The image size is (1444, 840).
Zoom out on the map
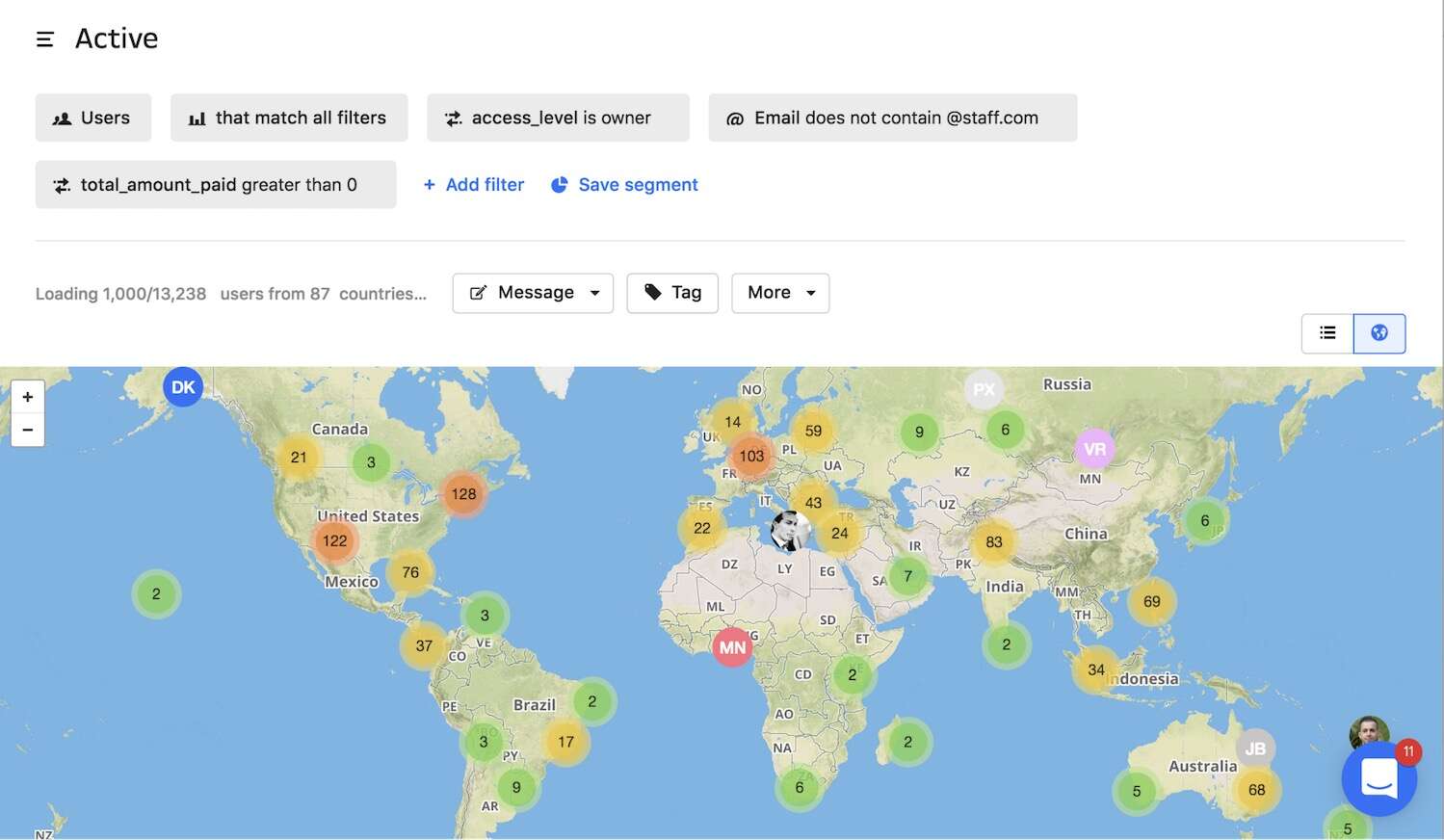[28, 430]
